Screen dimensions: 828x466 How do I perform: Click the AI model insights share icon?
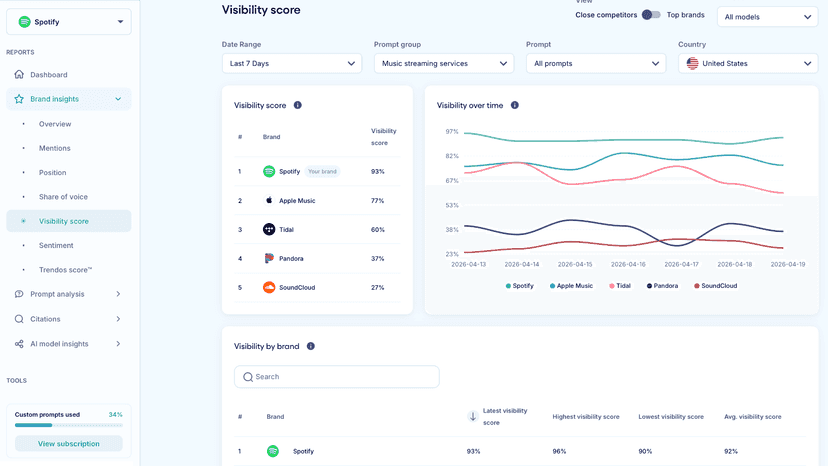pyautogui.click(x=19, y=344)
